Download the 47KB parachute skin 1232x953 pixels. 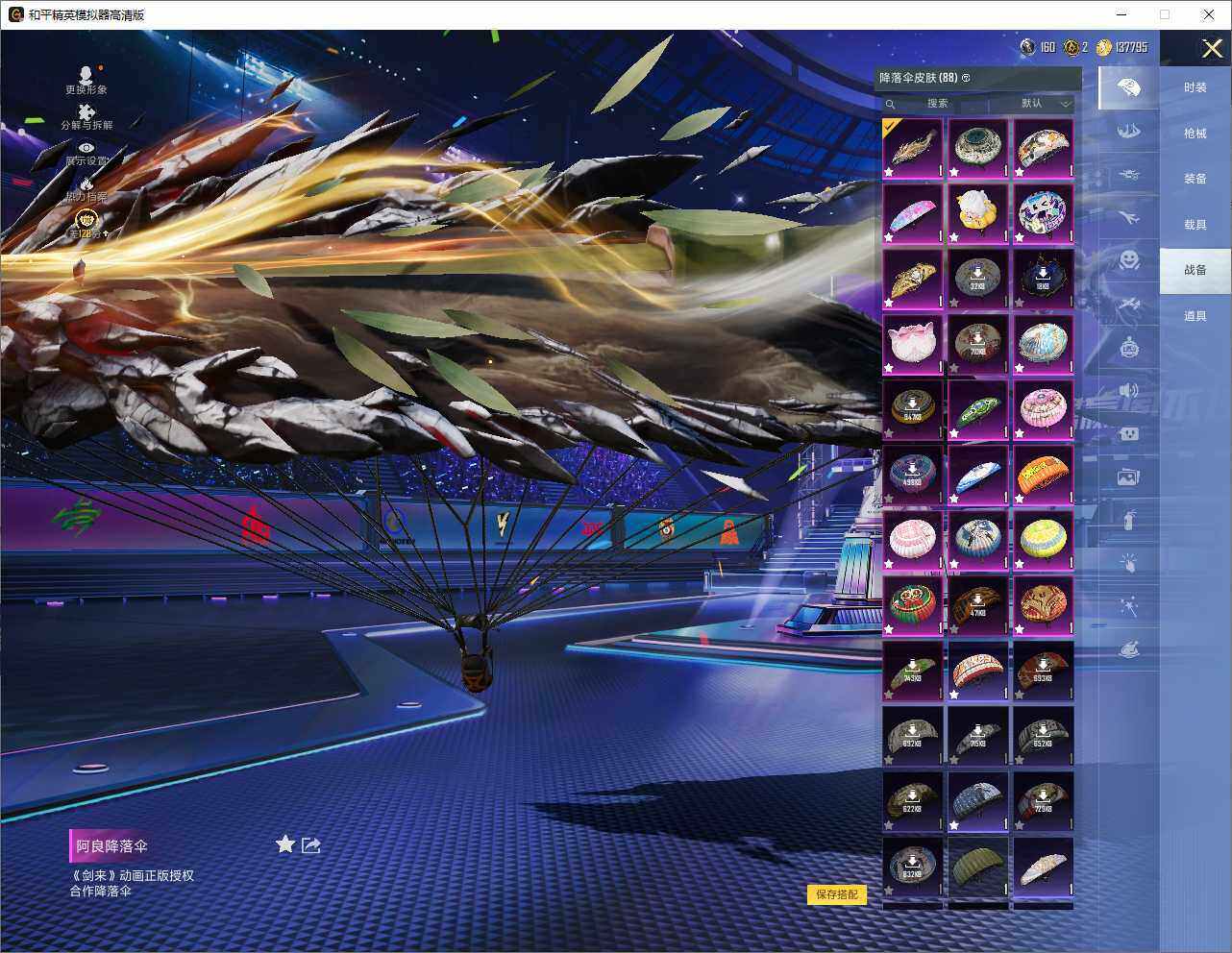point(977,606)
